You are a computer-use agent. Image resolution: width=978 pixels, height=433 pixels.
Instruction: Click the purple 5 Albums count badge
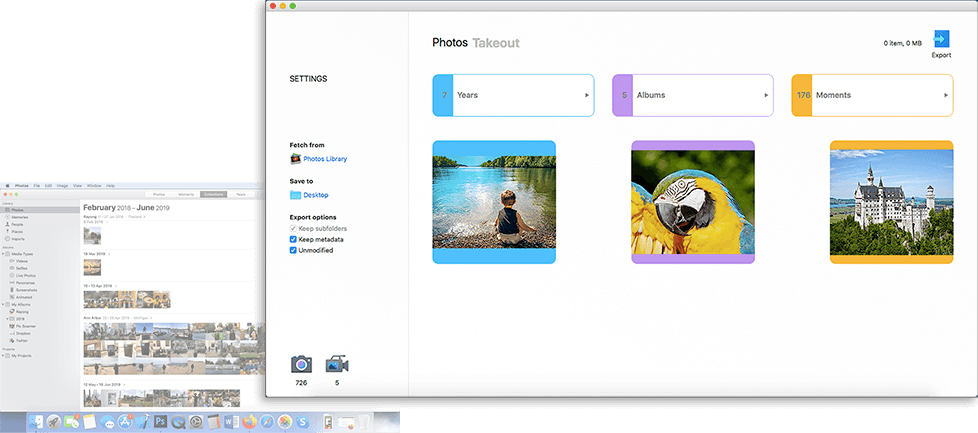(x=622, y=95)
